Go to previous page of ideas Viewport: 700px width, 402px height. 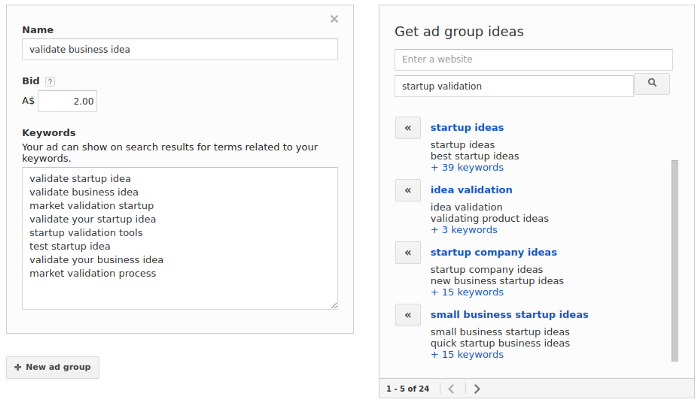(451, 389)
